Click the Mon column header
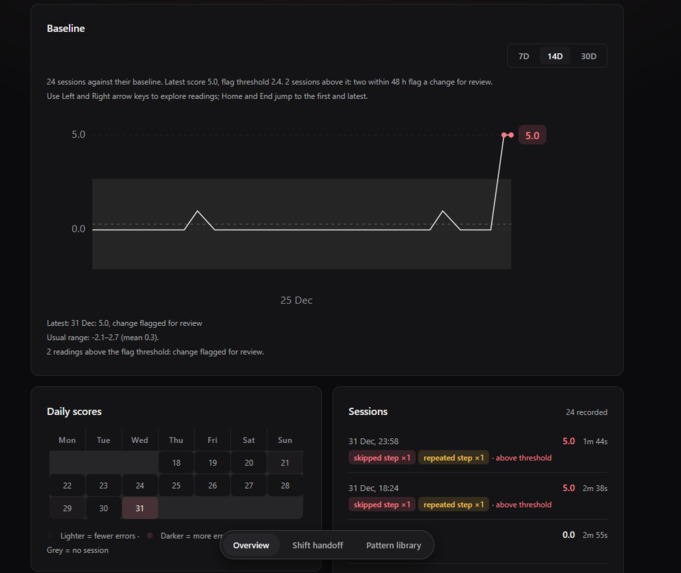 (67, 440)
